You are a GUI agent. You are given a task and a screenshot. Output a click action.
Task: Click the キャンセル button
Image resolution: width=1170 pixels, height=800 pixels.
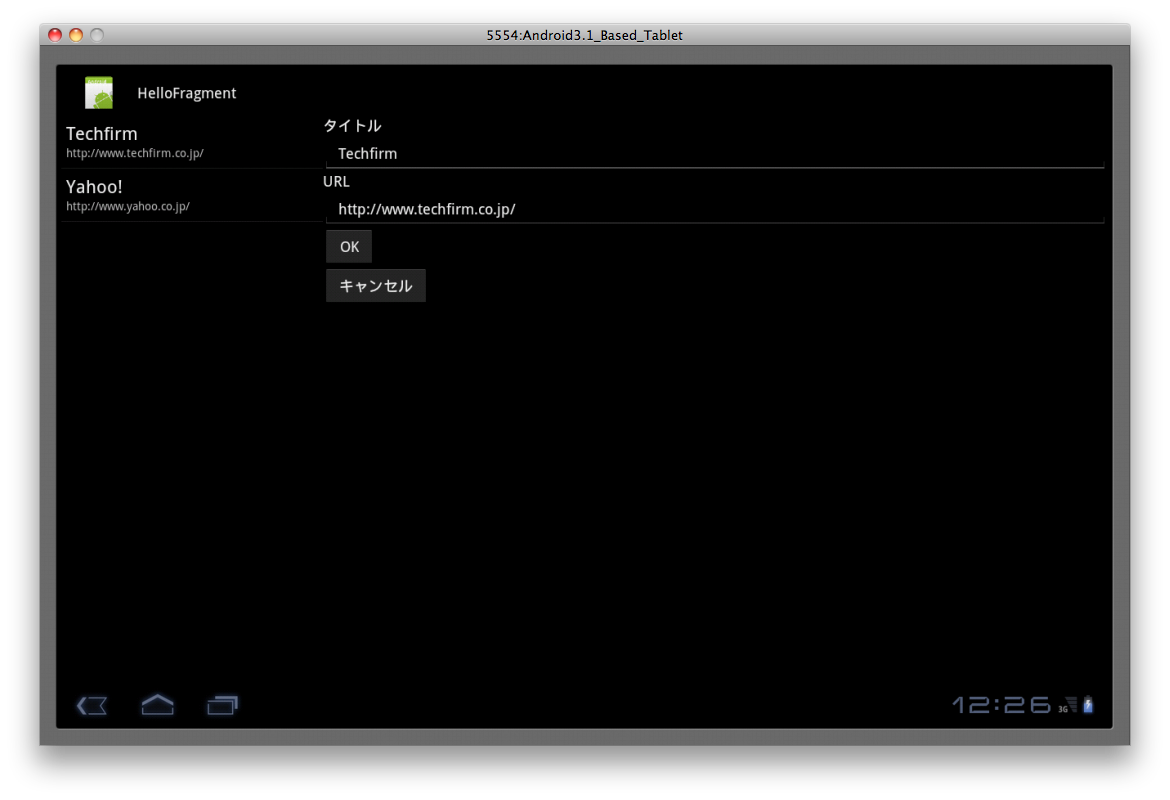(376, 286)
